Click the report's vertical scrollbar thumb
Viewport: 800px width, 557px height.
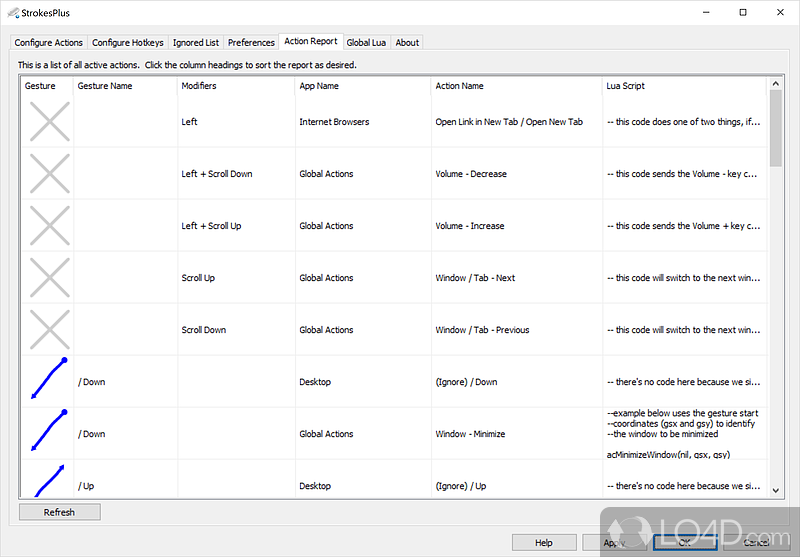tap(776, 129)
